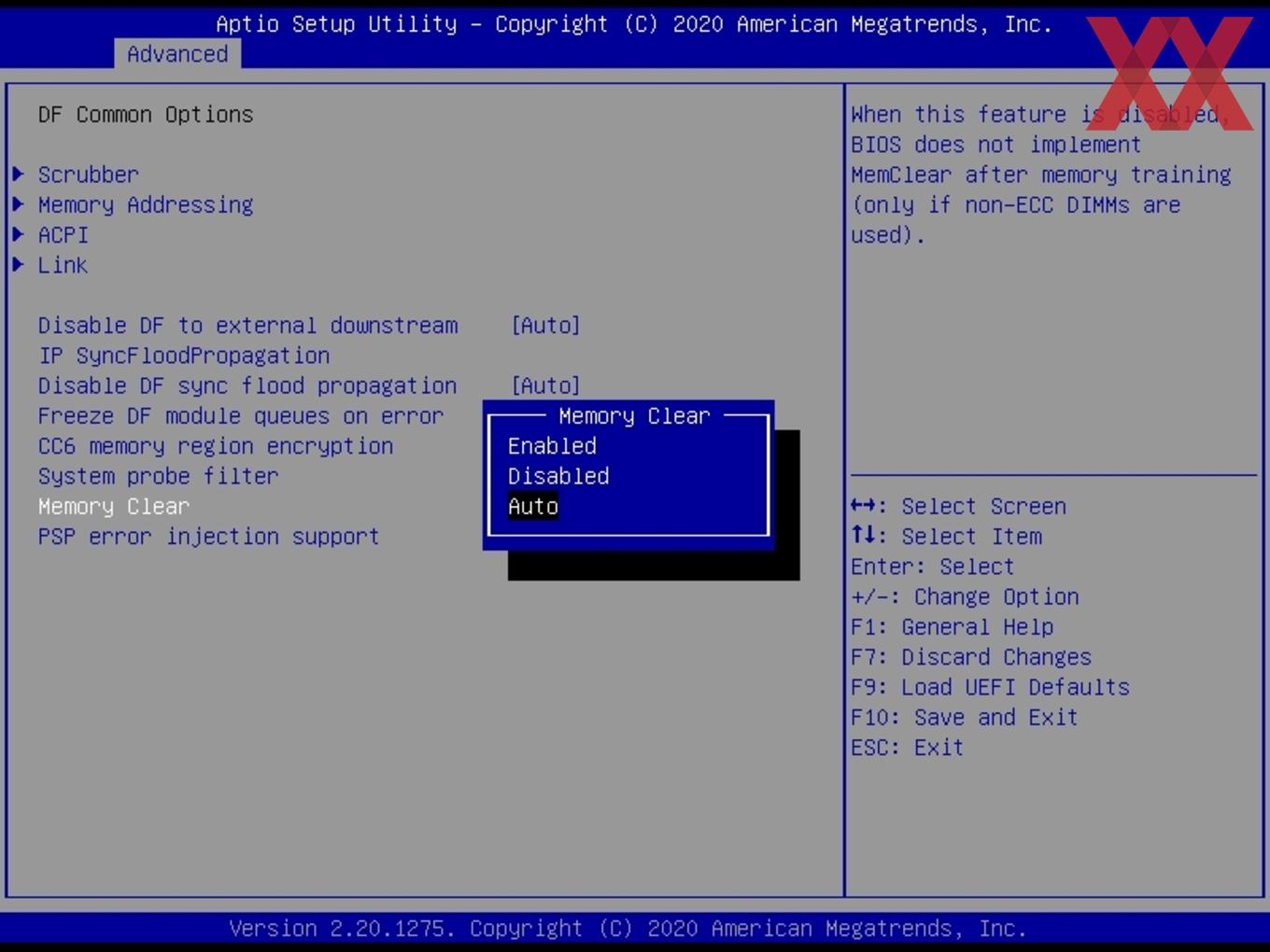Open the Scrubber entry
The width and height of the screenshot is (1270, 952).
click(88, 175)
